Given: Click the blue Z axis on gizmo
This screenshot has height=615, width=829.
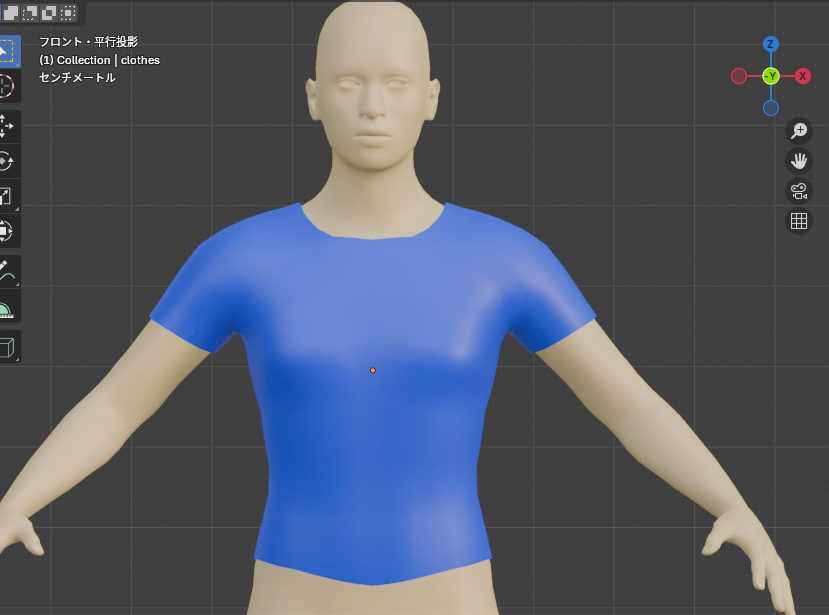Looking at the screenshot, I should 770,44.
